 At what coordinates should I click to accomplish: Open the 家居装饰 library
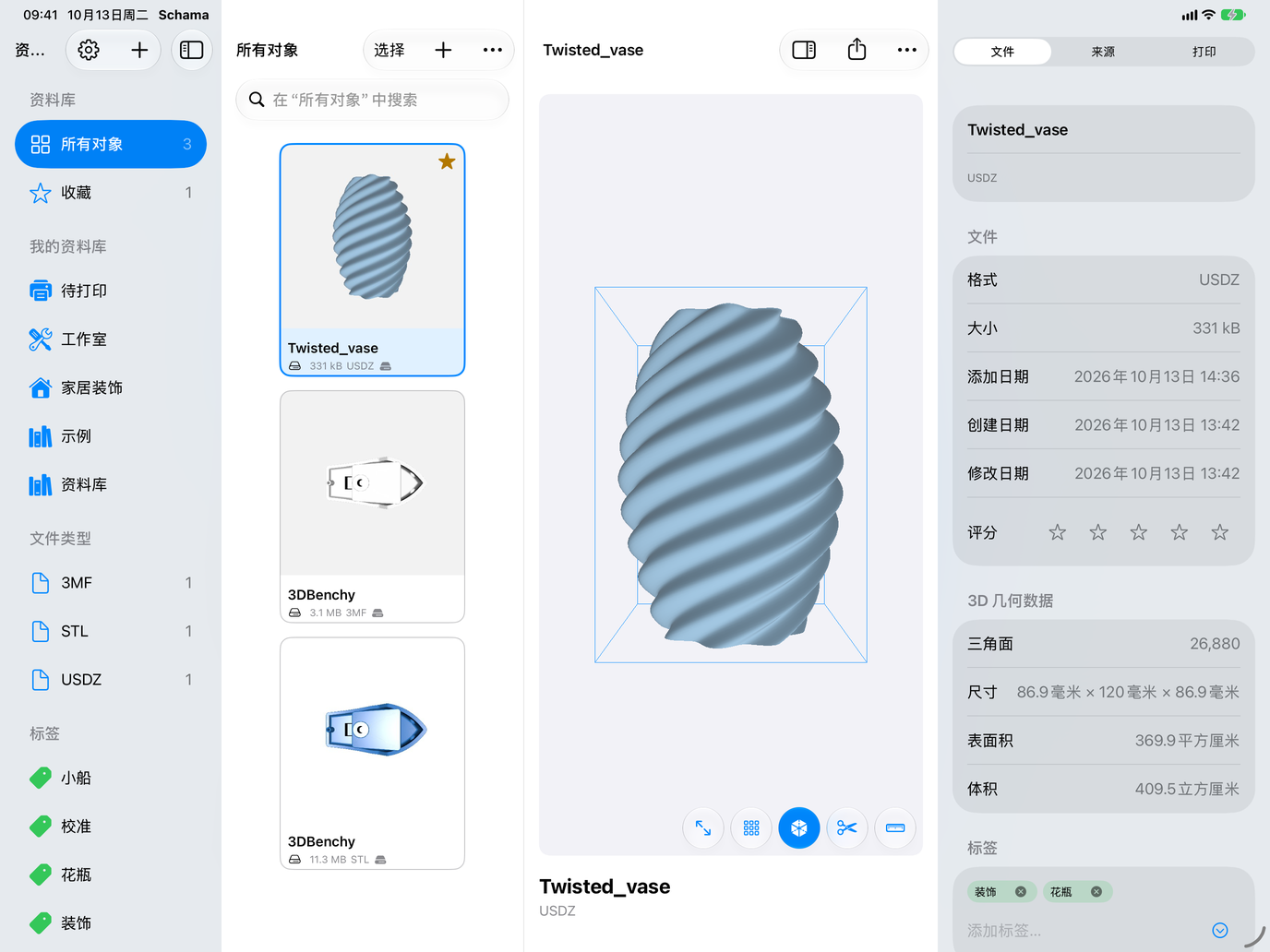(x=111, y=387)
